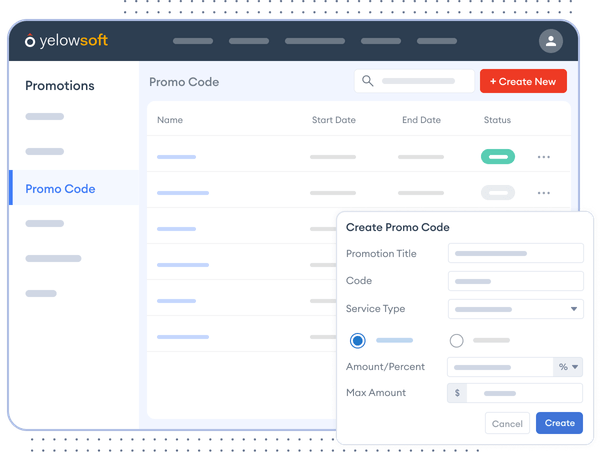Open the percent unit dropdown

[x=568, y=367]
